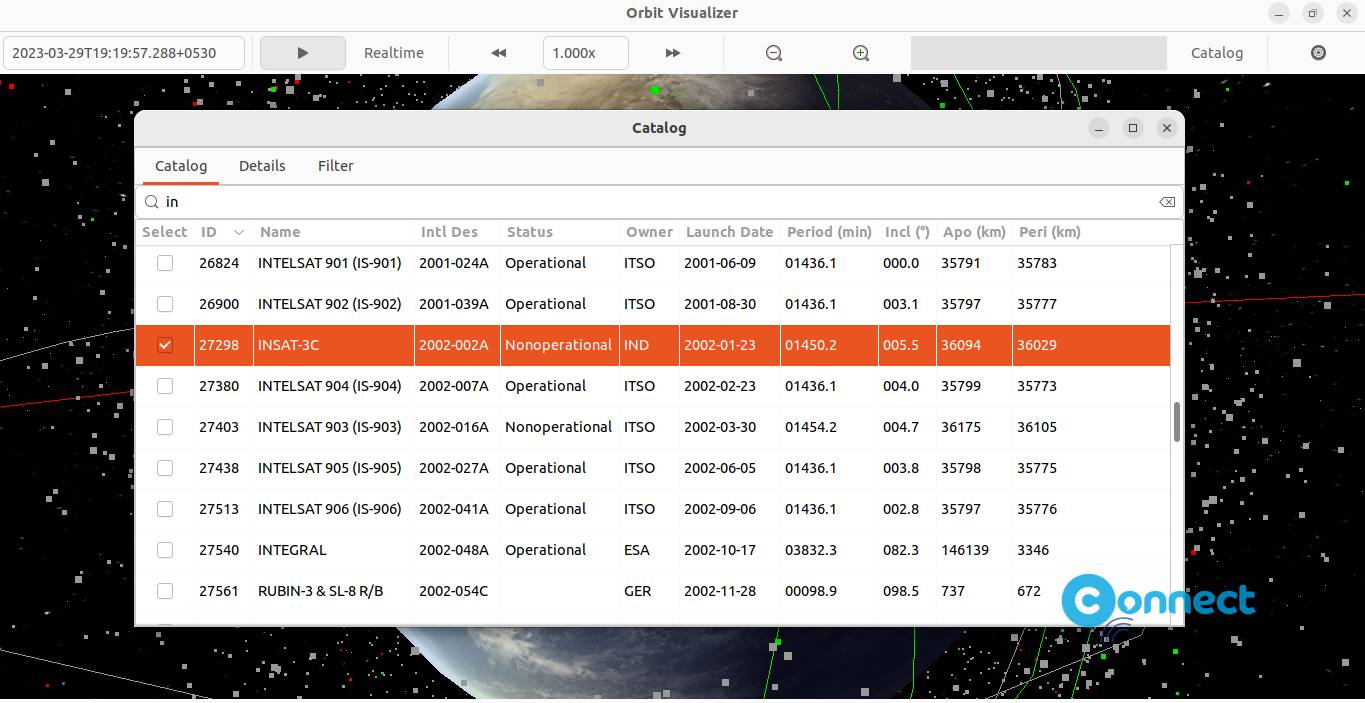Image resolution: width=1365 pixels, height=703 pixels.
Task: Maximize the Orbit Visualizer main window
Action: pos(1313,13)
